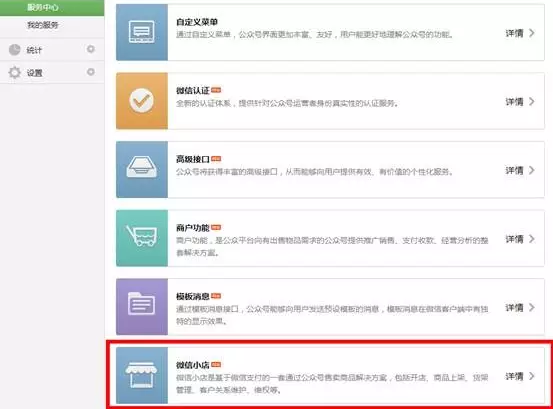This screenshot has height=409, width=554.
Task: Click the 统计 pie chart sidebar icon
Action: (14, 50)
